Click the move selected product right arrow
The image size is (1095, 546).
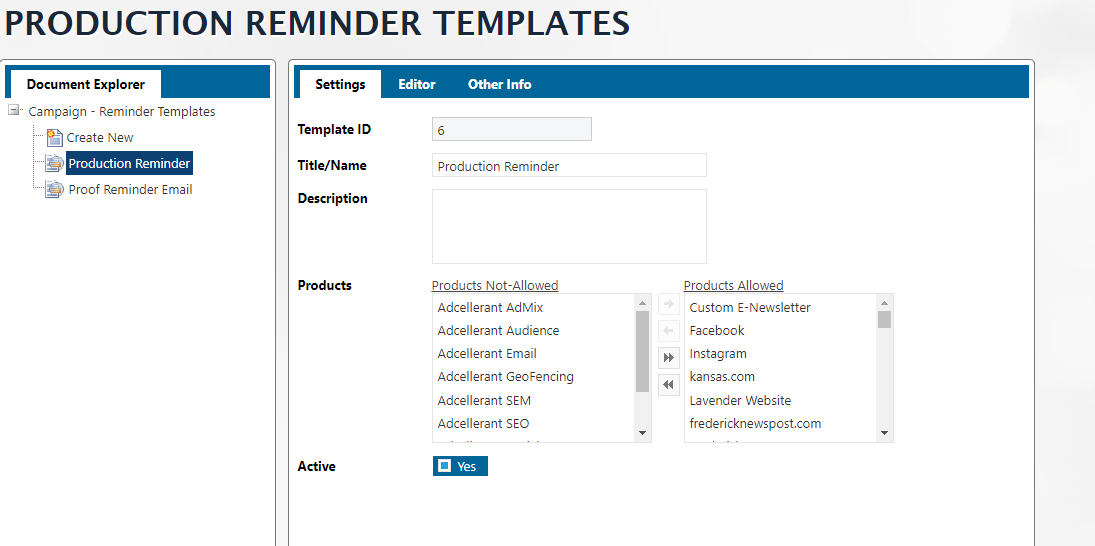669,305
